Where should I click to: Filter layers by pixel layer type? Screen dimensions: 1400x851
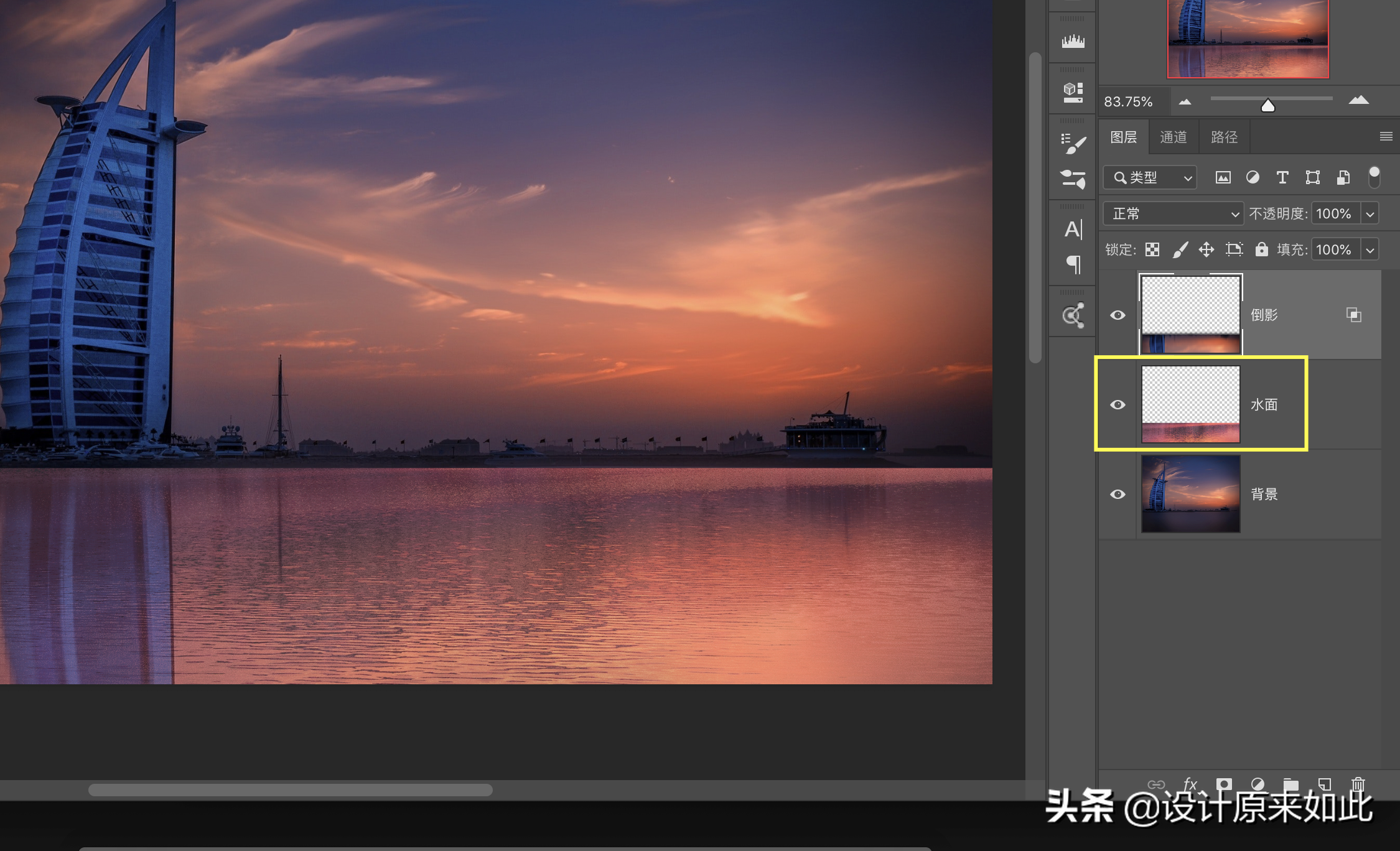tap(1223, 178)
